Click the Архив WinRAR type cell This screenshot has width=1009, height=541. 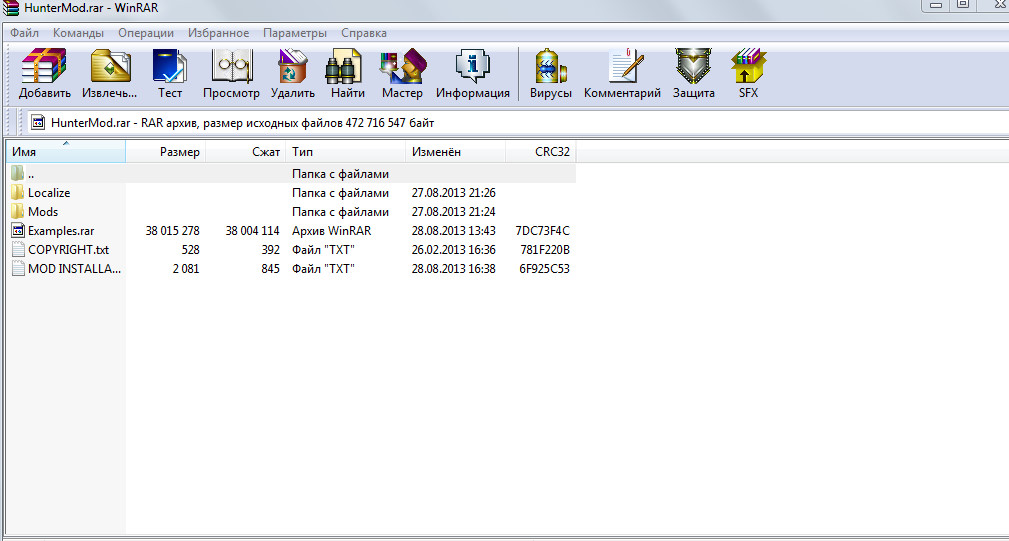331,230
